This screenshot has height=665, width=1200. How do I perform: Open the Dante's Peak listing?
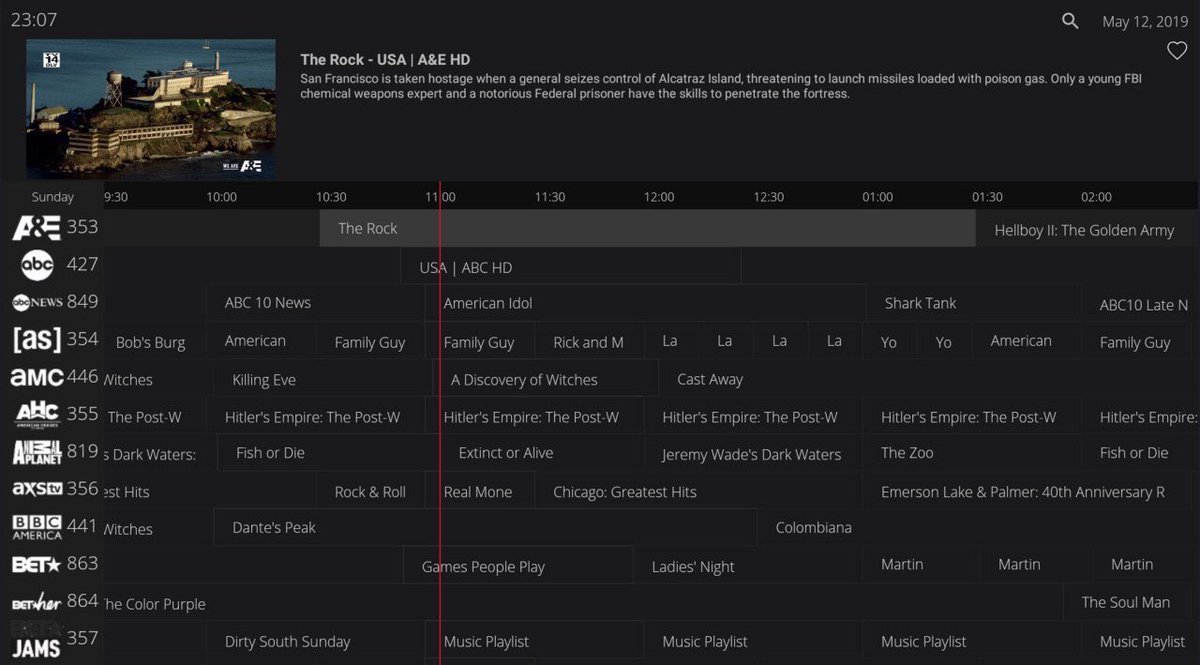click(486, 527)
